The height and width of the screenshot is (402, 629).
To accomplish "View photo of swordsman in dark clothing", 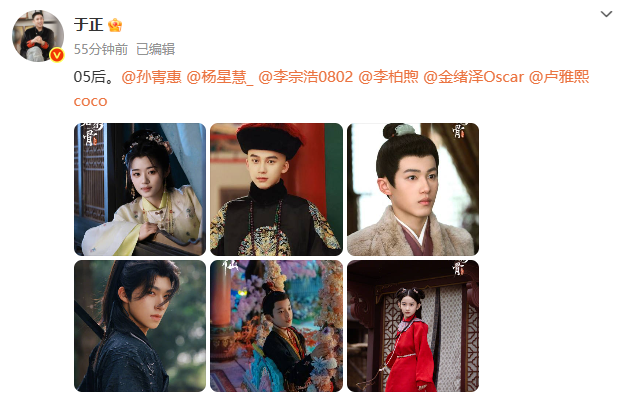I will click(x=140, y=326).
